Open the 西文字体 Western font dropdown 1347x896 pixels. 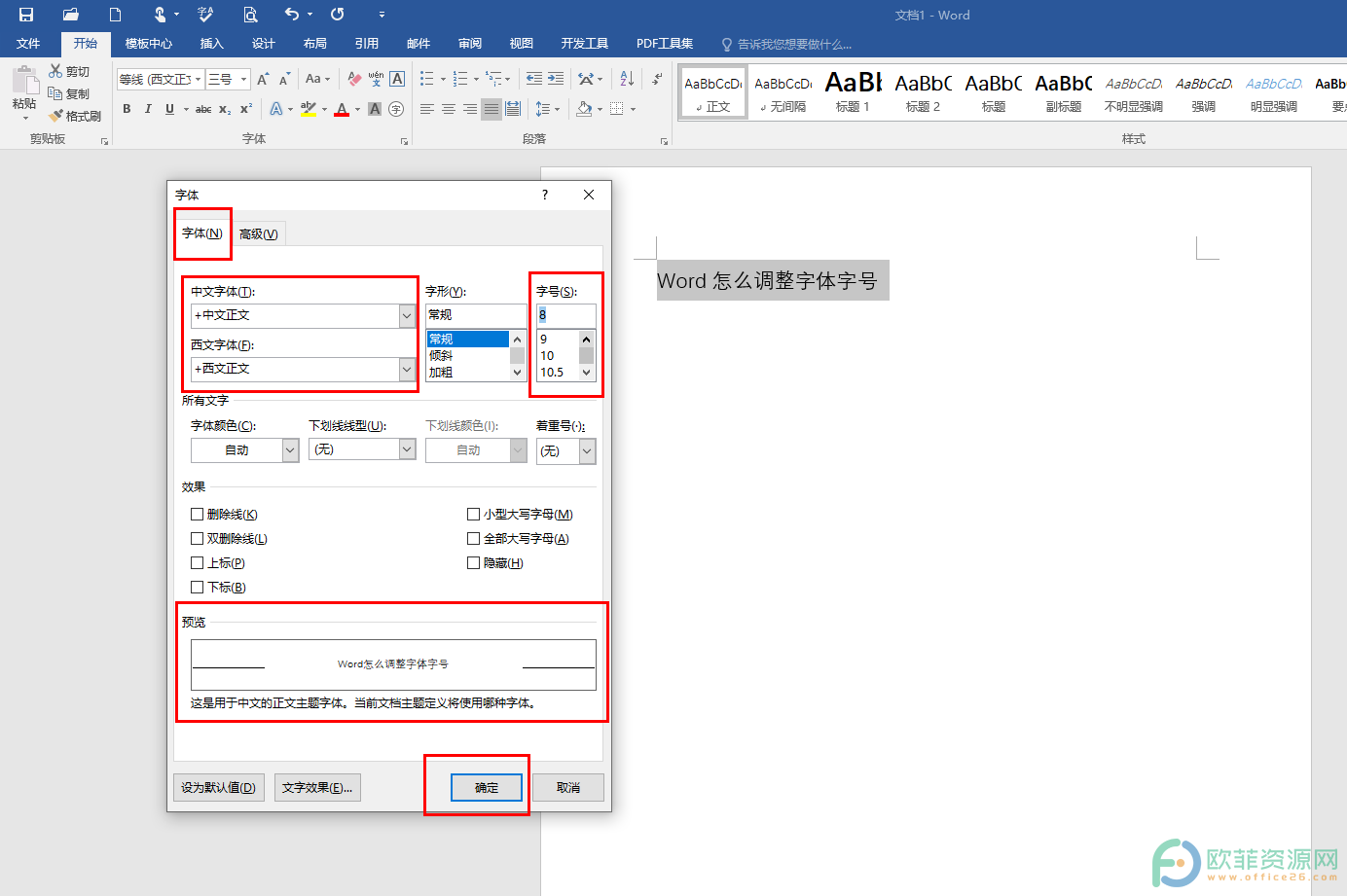click(407, 369)
